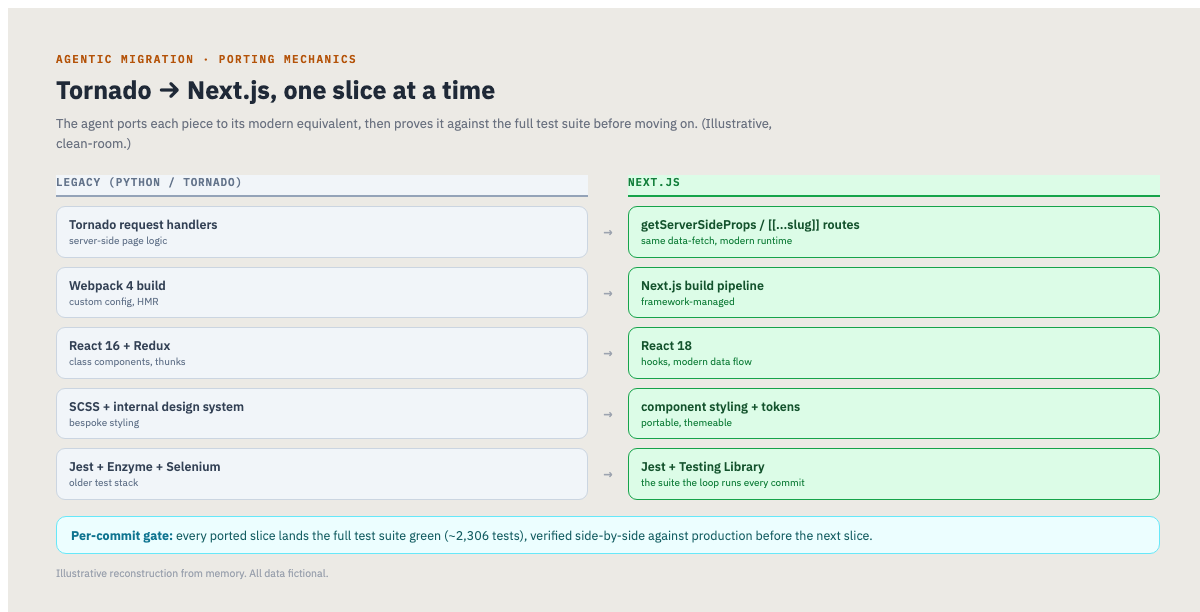
Task: Click the title "Tornado → Next.js, one slice at a time"
Action: click(275, 90)
